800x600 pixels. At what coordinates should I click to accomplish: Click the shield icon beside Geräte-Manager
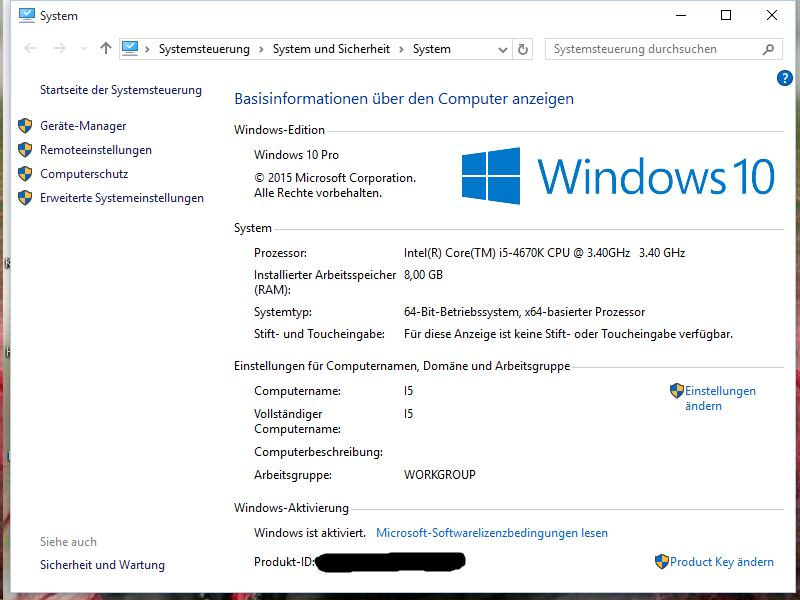click(x=26, y=126)
